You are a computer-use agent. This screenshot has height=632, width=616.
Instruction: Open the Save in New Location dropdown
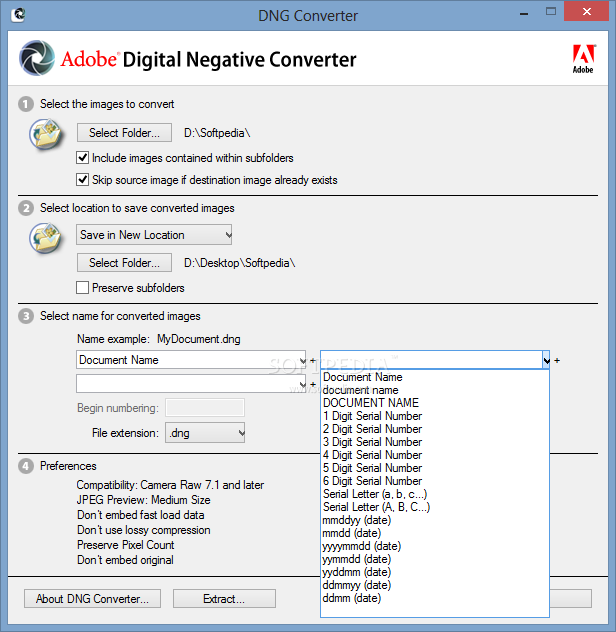pos(154,235)
